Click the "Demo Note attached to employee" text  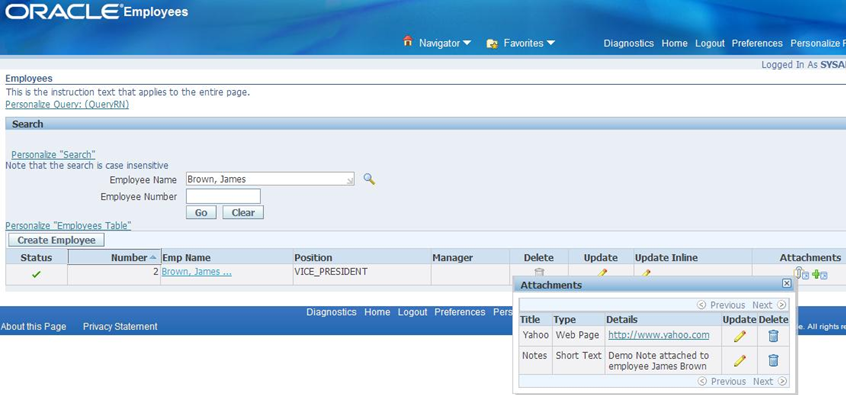point(659,361)
